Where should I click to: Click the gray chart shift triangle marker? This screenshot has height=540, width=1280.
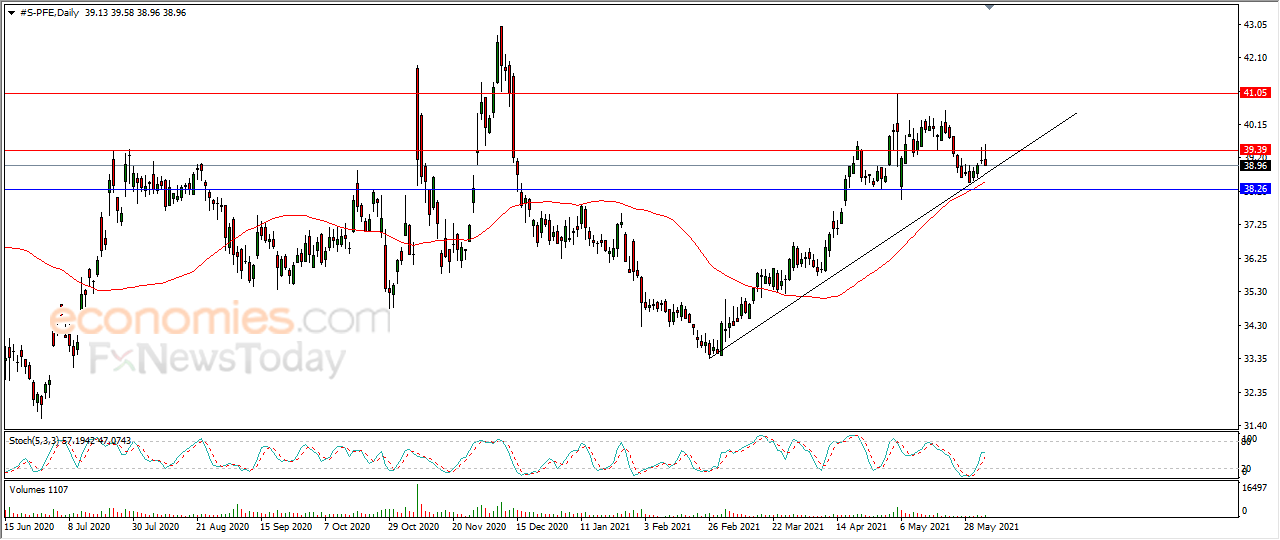tap(989, 8)
